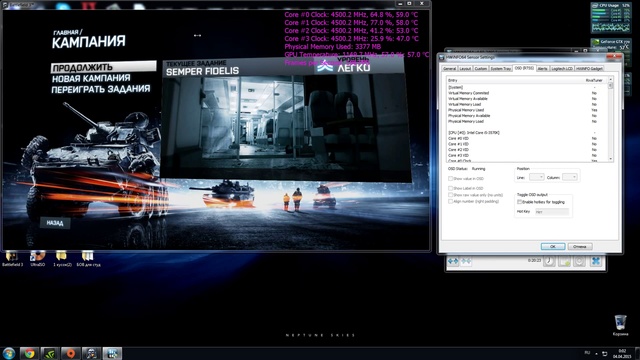Viewport: 640px width, 360px height.
Task: Select 'Virtual Memory Available' row
Action: point(529,99)
